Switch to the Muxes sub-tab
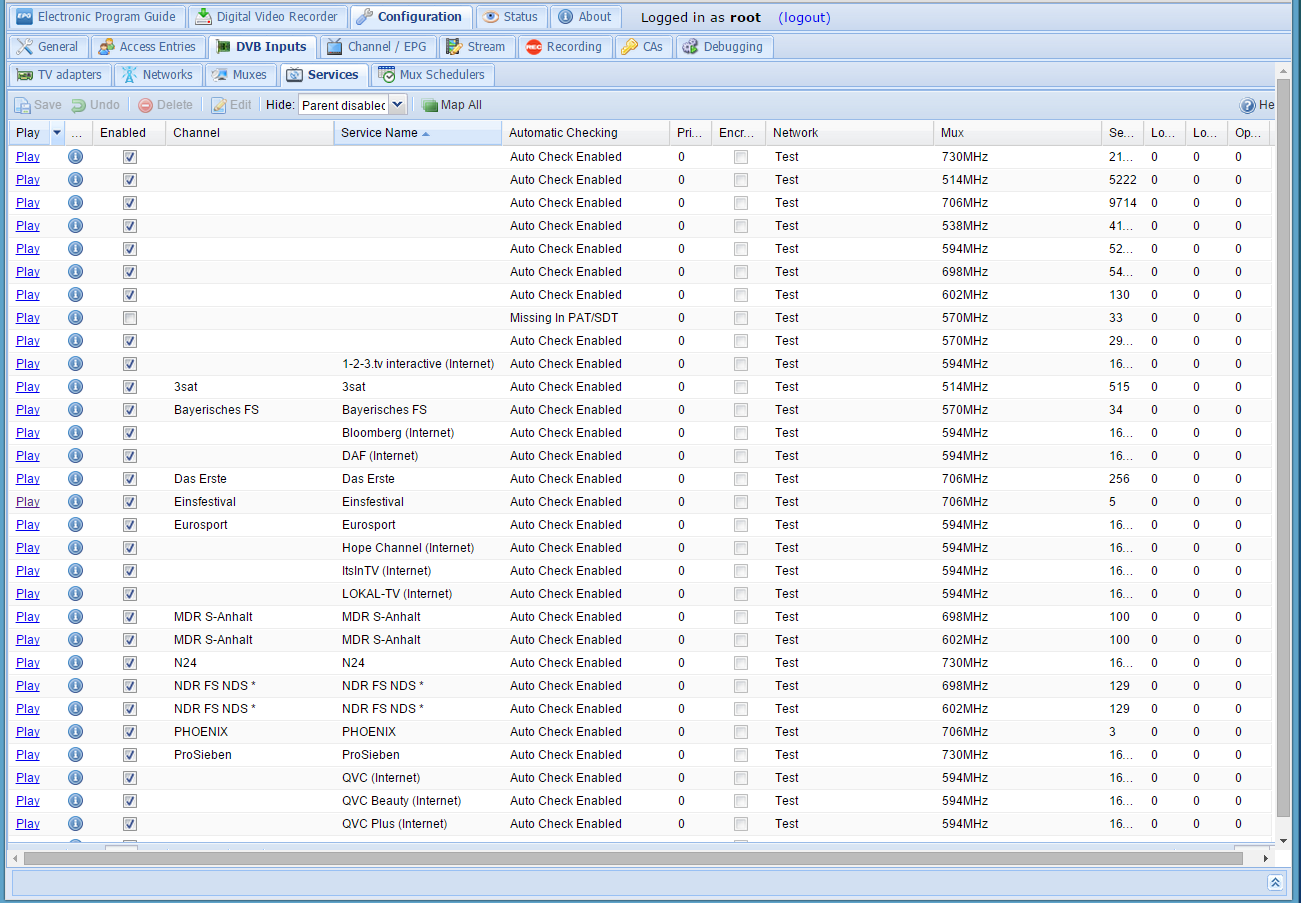This screenshot has height=903, width=1301. [240, 75]
